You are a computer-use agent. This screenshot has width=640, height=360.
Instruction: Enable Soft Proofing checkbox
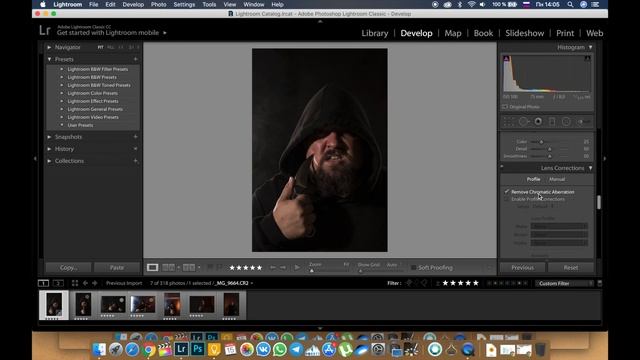coord(413,267)
